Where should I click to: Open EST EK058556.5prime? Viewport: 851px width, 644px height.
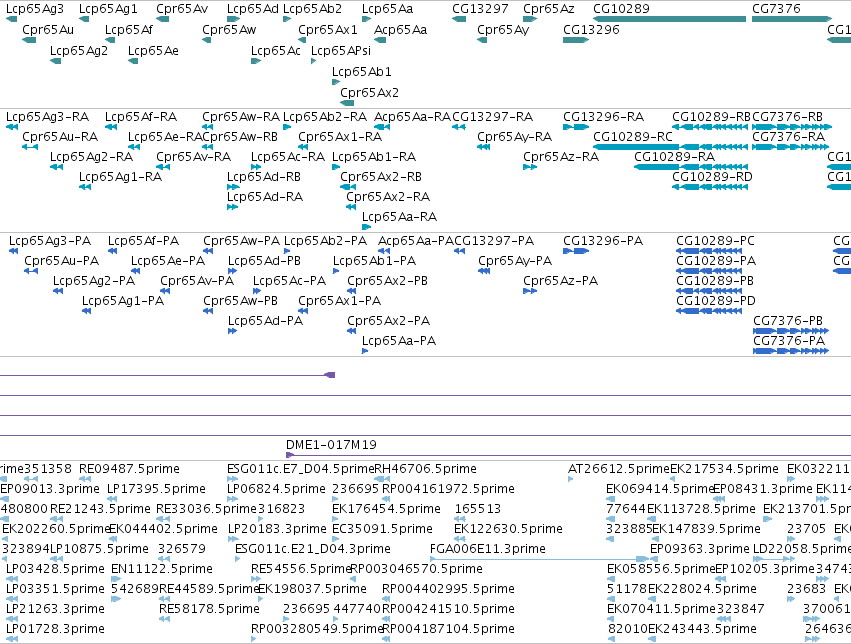point(662,569)
